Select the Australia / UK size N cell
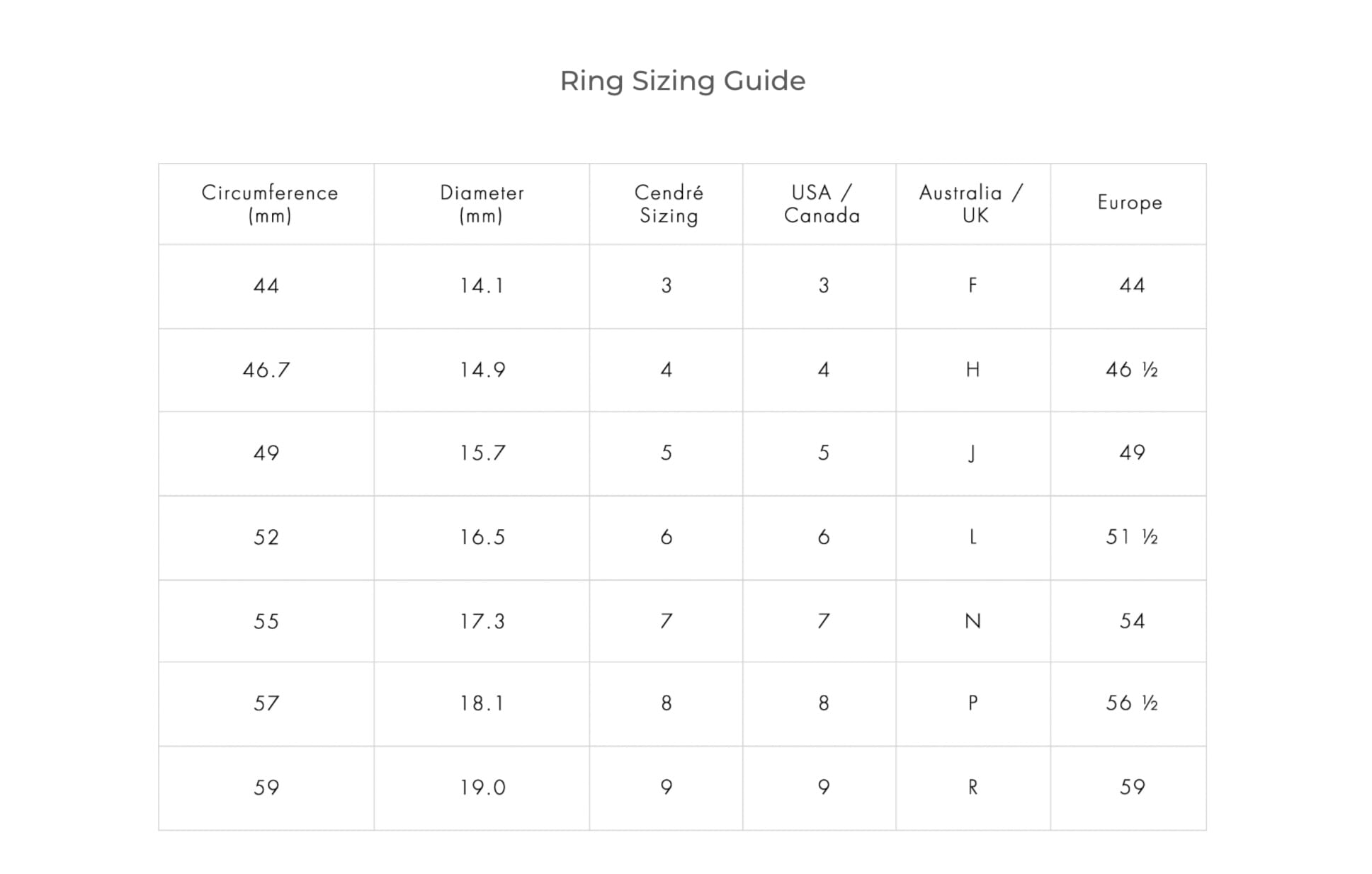Image resolution: width=1372 pixels, height=874 pixels. coord(973,621)
